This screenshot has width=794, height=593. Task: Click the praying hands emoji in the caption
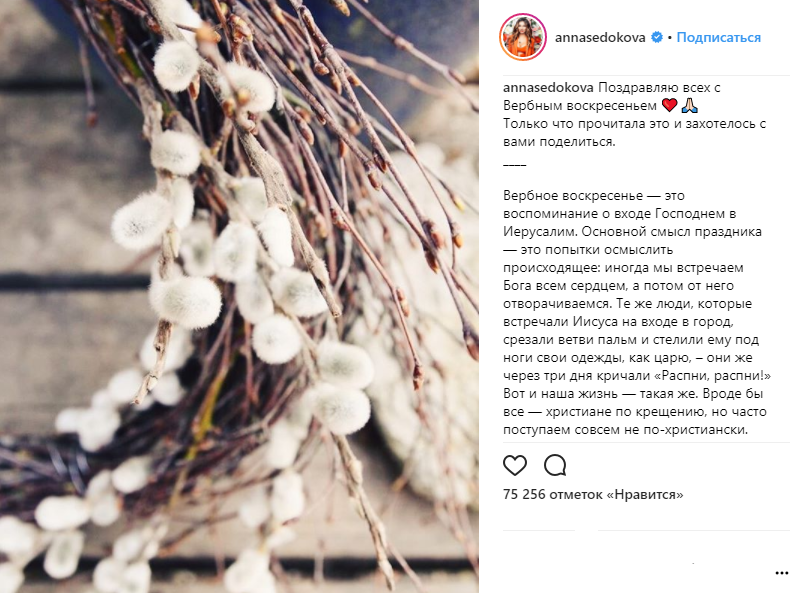[x=690, y=105]
